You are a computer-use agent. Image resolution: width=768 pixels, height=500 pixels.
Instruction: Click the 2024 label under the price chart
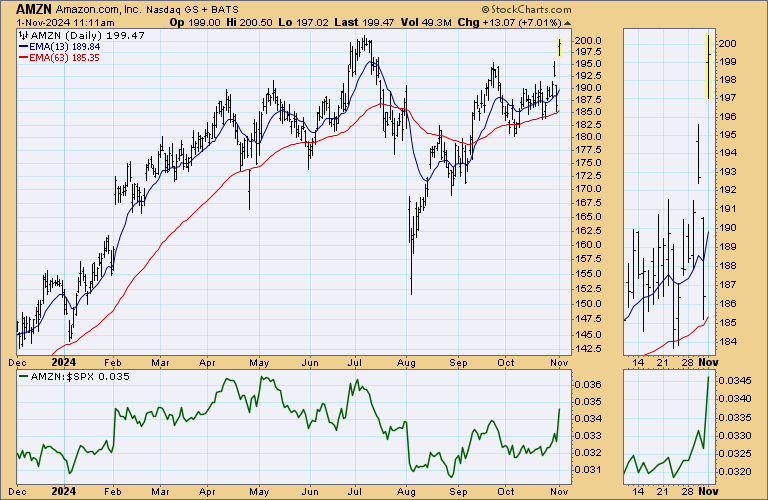(x=64, y=362)
